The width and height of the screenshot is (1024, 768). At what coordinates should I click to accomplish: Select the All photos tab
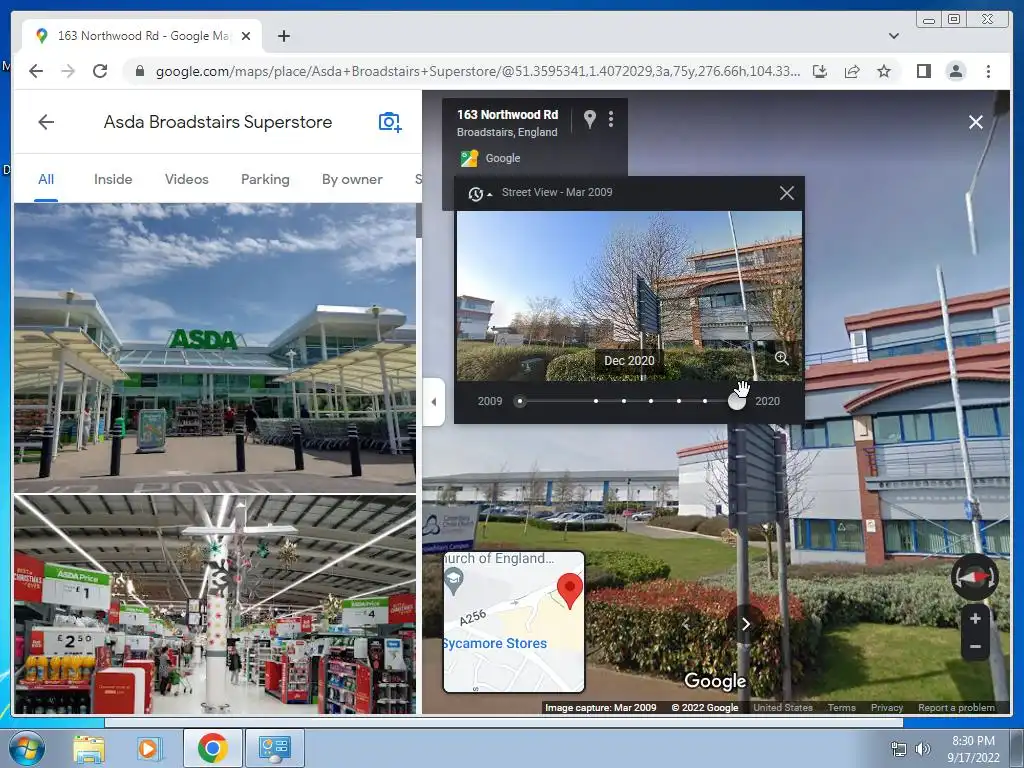(x=46, y=179)
